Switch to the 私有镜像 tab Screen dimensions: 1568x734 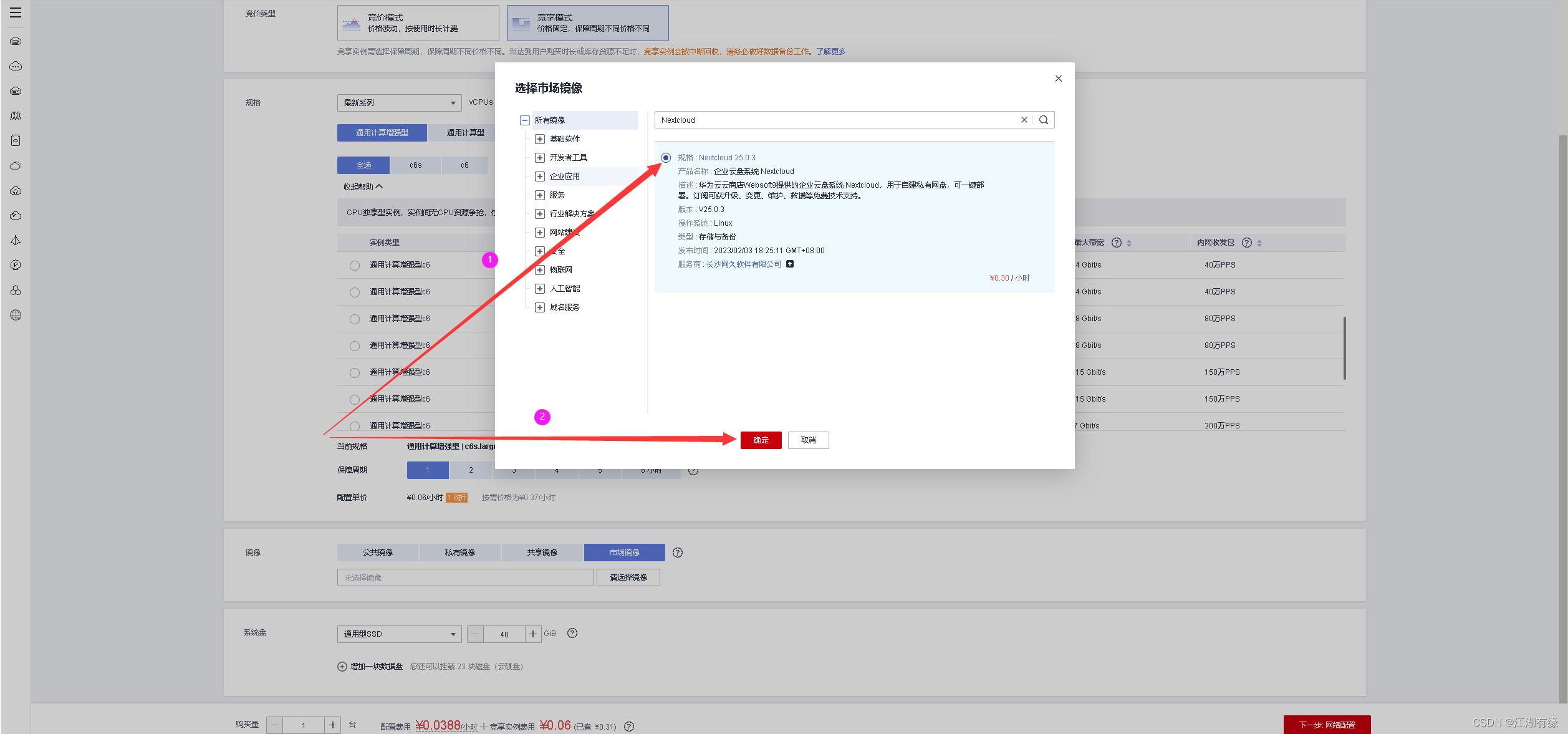(x=459, y=553)
